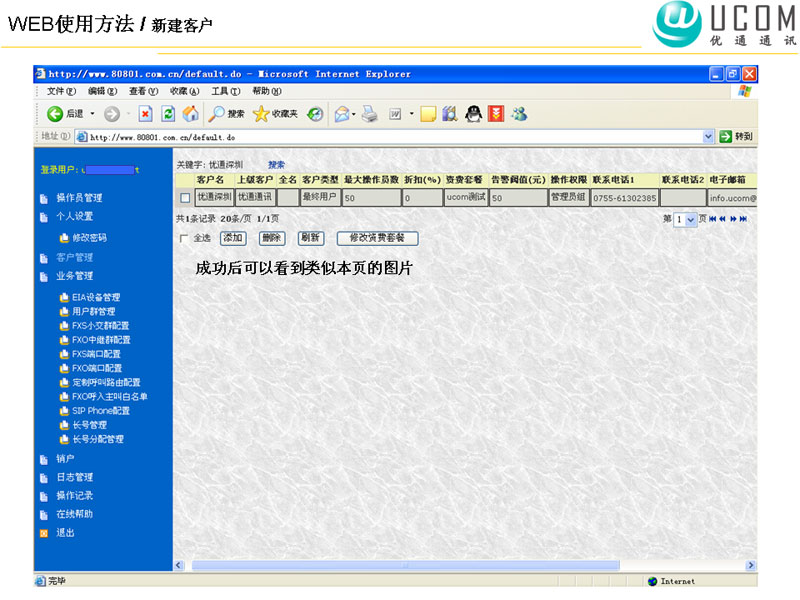The image size is (800, 600).
Task: Click the 修改资费套餐 button
Action: point(378,238)
